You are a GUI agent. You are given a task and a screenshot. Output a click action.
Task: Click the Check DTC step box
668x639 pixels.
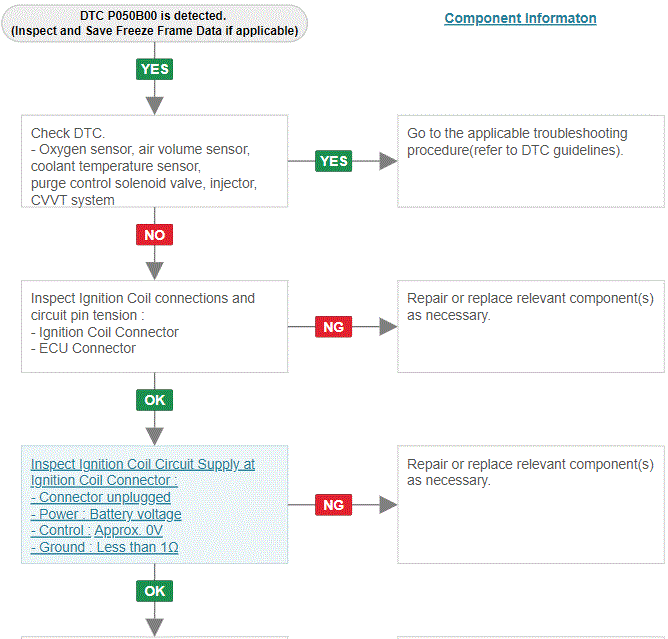point(155,161)
